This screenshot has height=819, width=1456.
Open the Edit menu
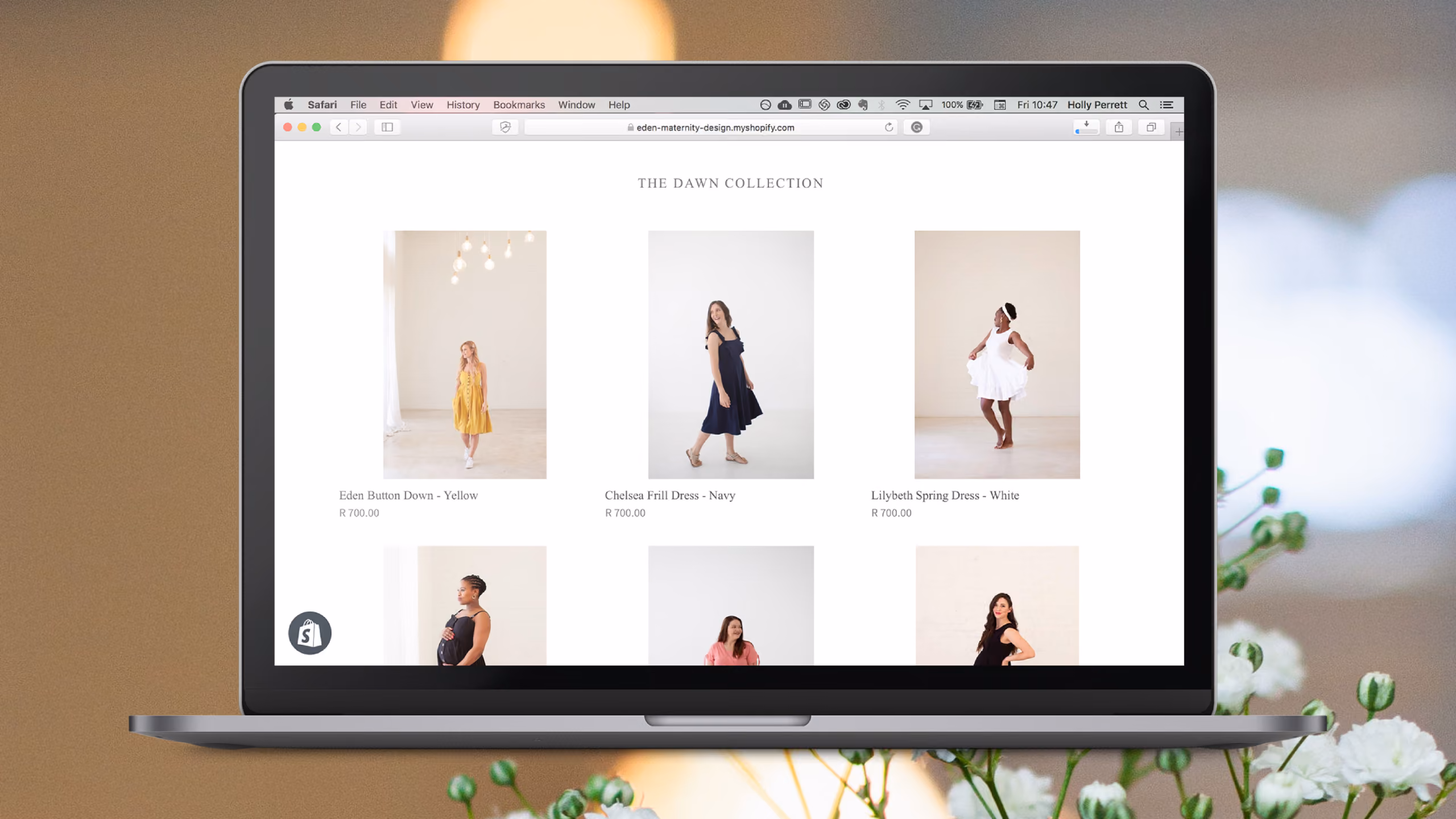click(x=388, y=105)
